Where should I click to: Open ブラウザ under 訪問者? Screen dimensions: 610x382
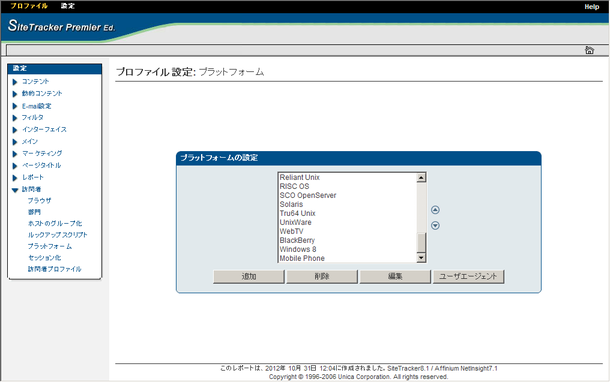[39, 201]
